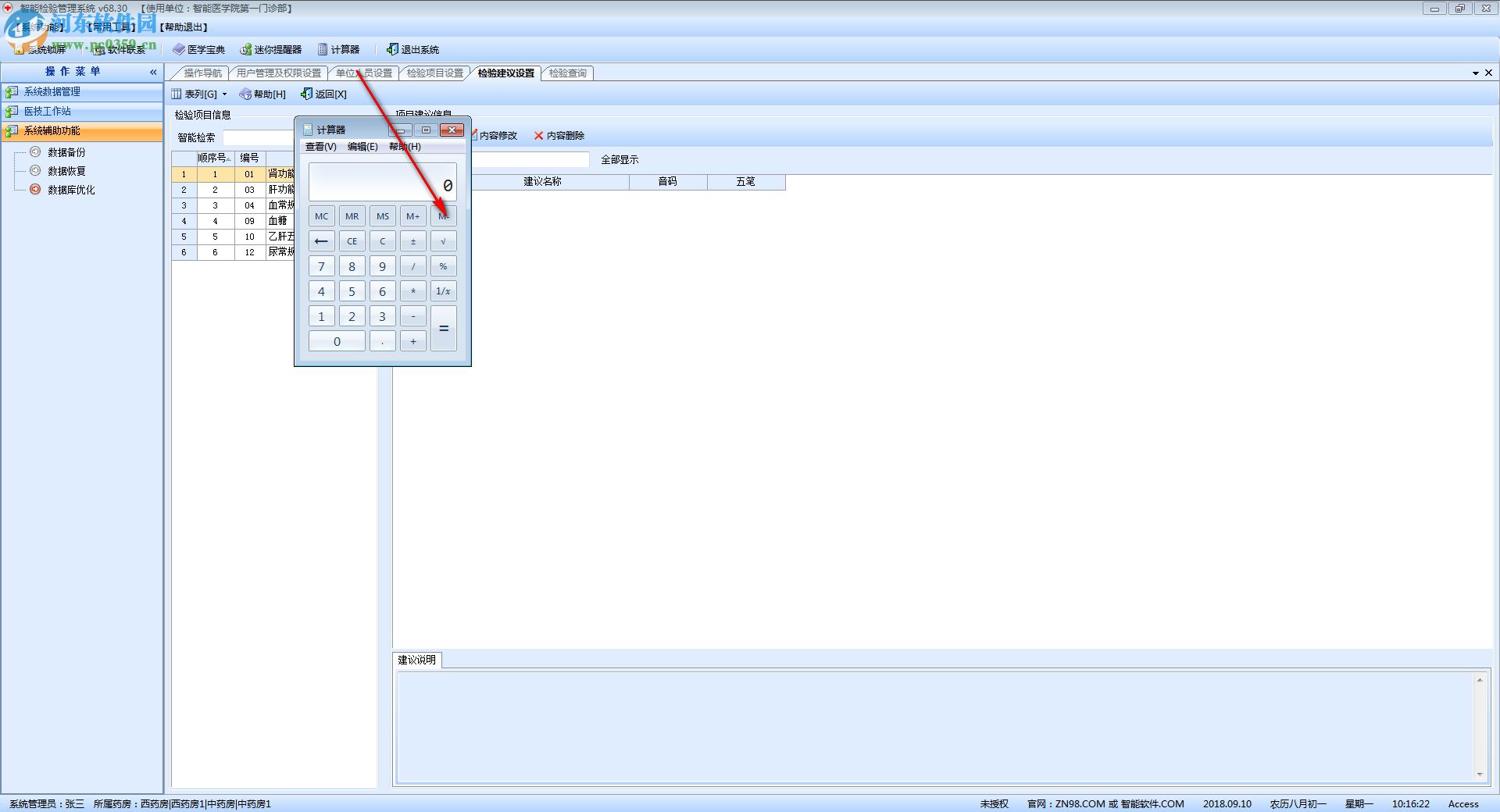Click the equals key in calculator
The width and height of the screenshot is (1500, 812).
pyautogui.click(x=443, y=329)
